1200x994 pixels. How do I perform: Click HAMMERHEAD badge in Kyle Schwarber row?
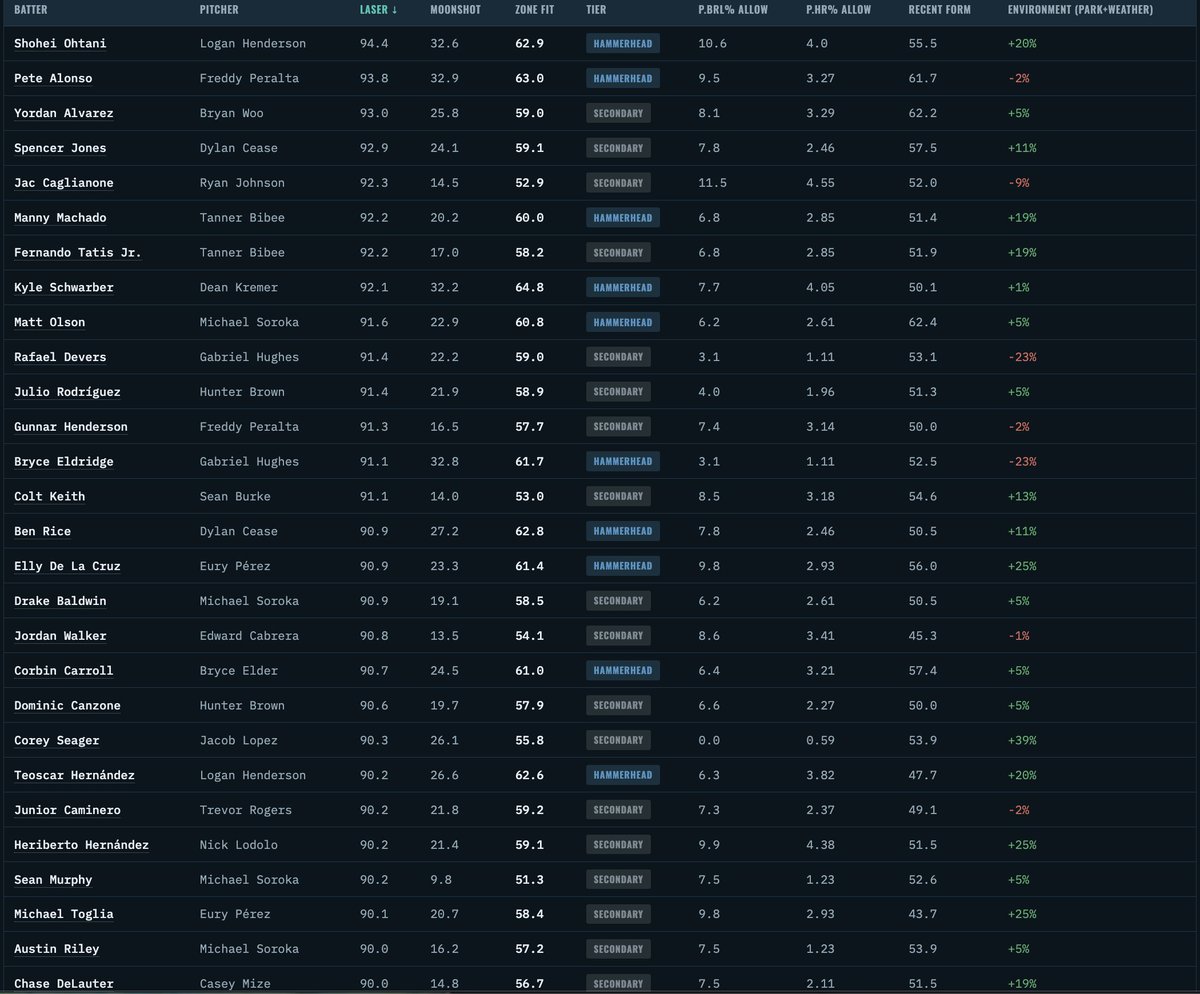(x=622, y=288)
